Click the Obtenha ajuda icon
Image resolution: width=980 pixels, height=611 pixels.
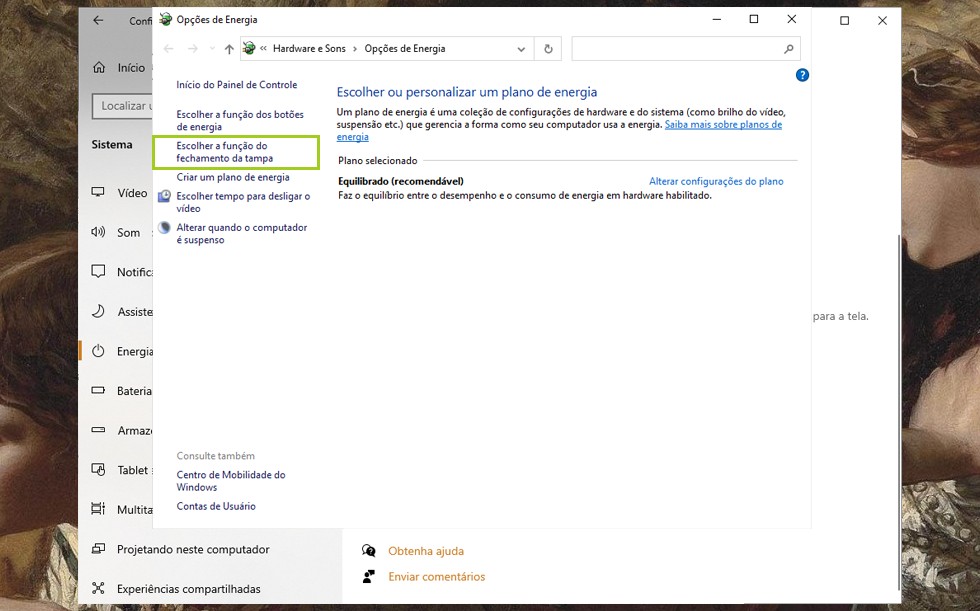369,551
